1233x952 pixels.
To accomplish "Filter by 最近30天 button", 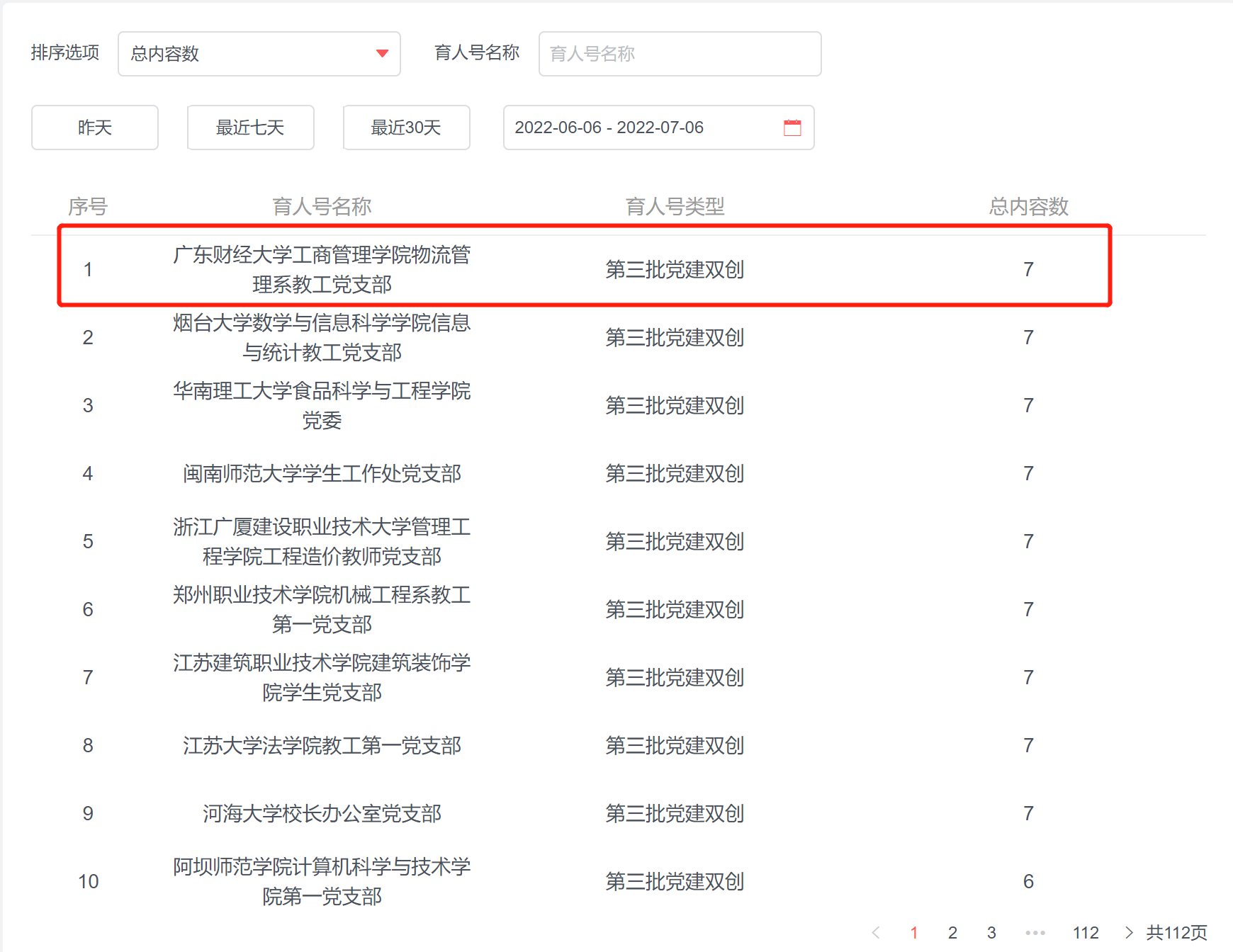I will point(406,127).
